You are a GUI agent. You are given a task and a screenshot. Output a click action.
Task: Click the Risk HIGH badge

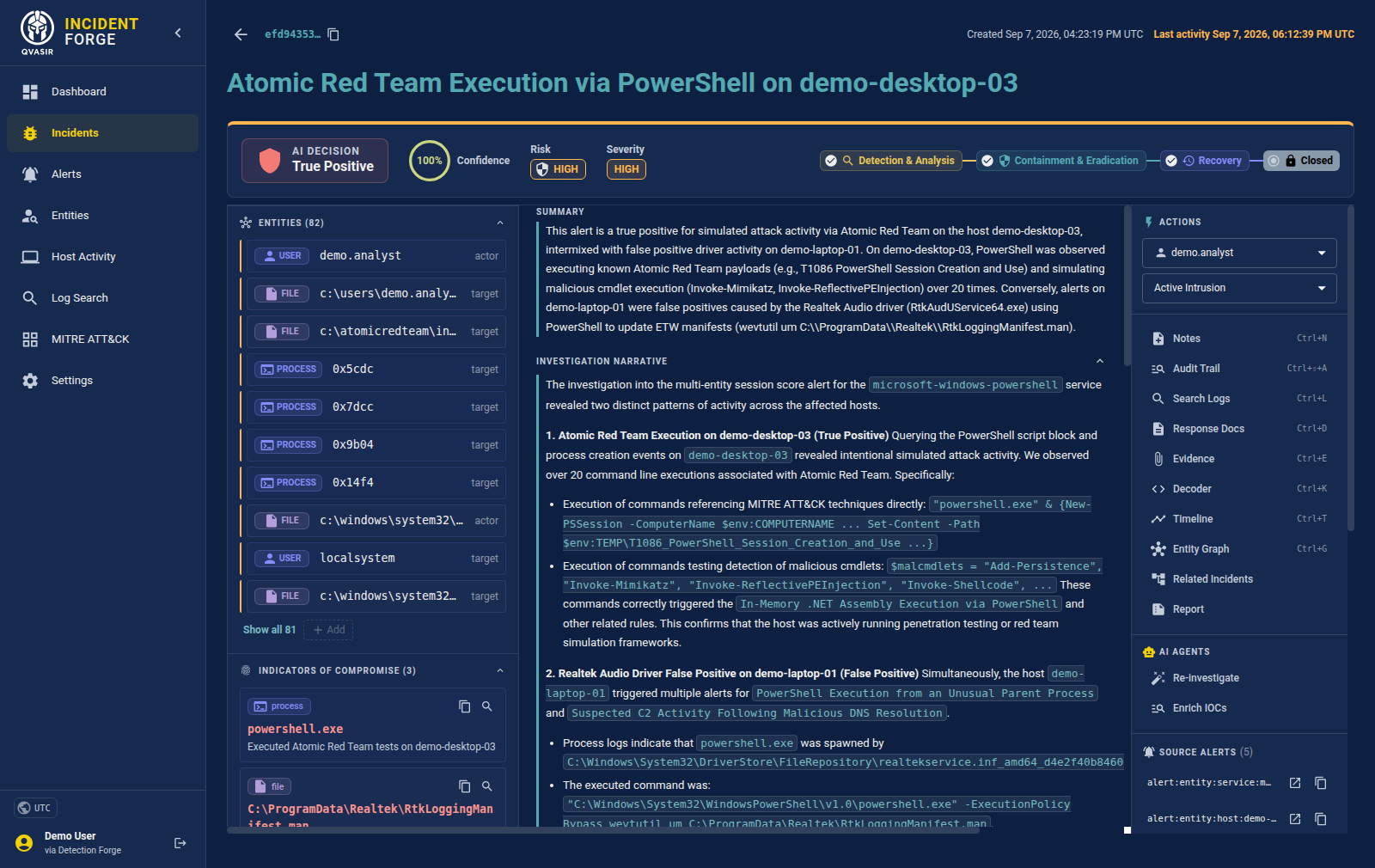tap(558, 169)
